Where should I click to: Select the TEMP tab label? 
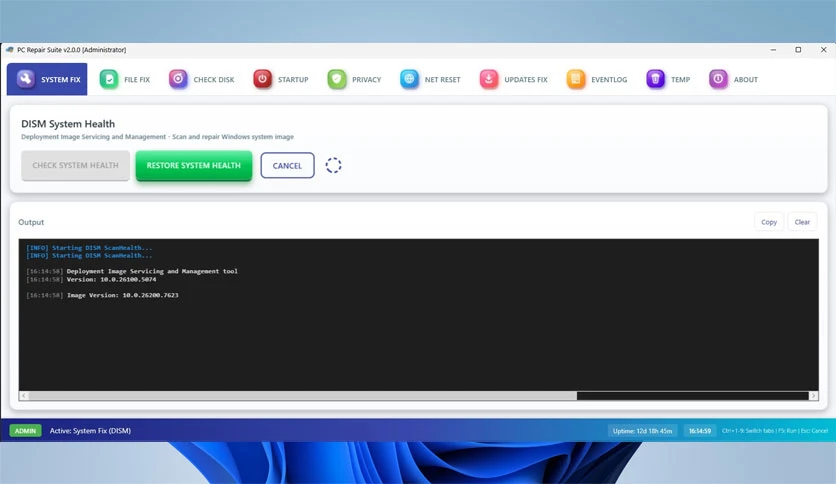(680, 79)
